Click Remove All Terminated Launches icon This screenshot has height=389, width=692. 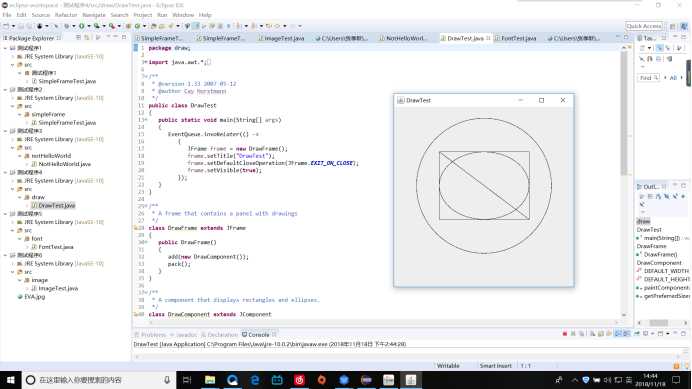(582, 334)
